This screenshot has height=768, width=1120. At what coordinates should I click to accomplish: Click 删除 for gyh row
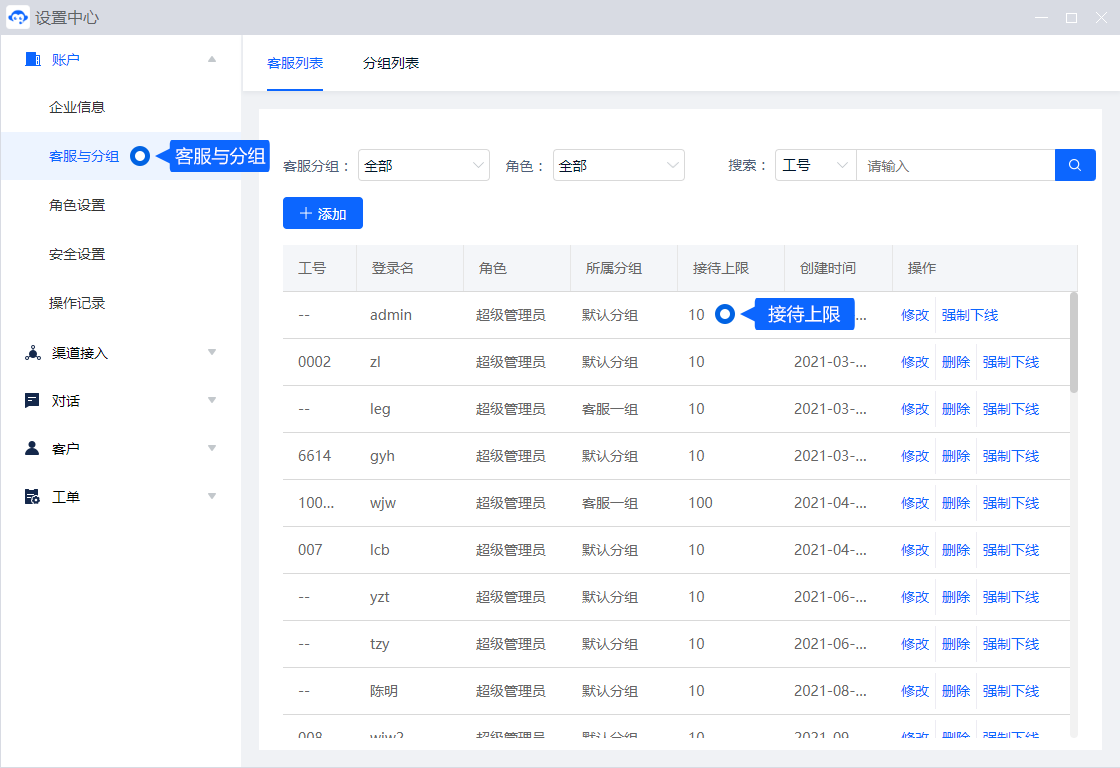click(956, 456)
